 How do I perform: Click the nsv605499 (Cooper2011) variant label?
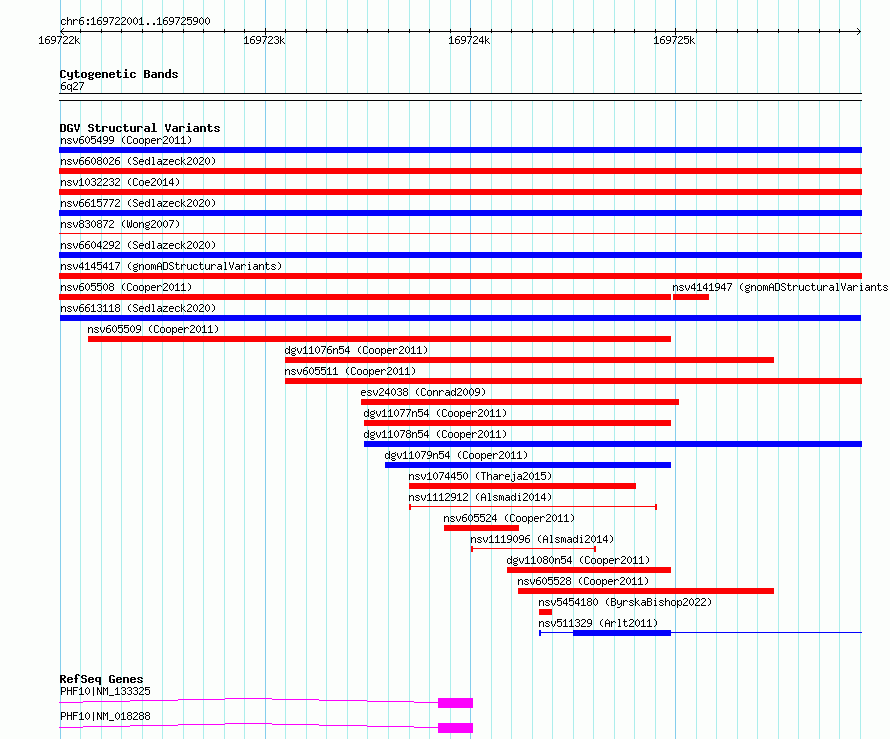coord(126,140)
